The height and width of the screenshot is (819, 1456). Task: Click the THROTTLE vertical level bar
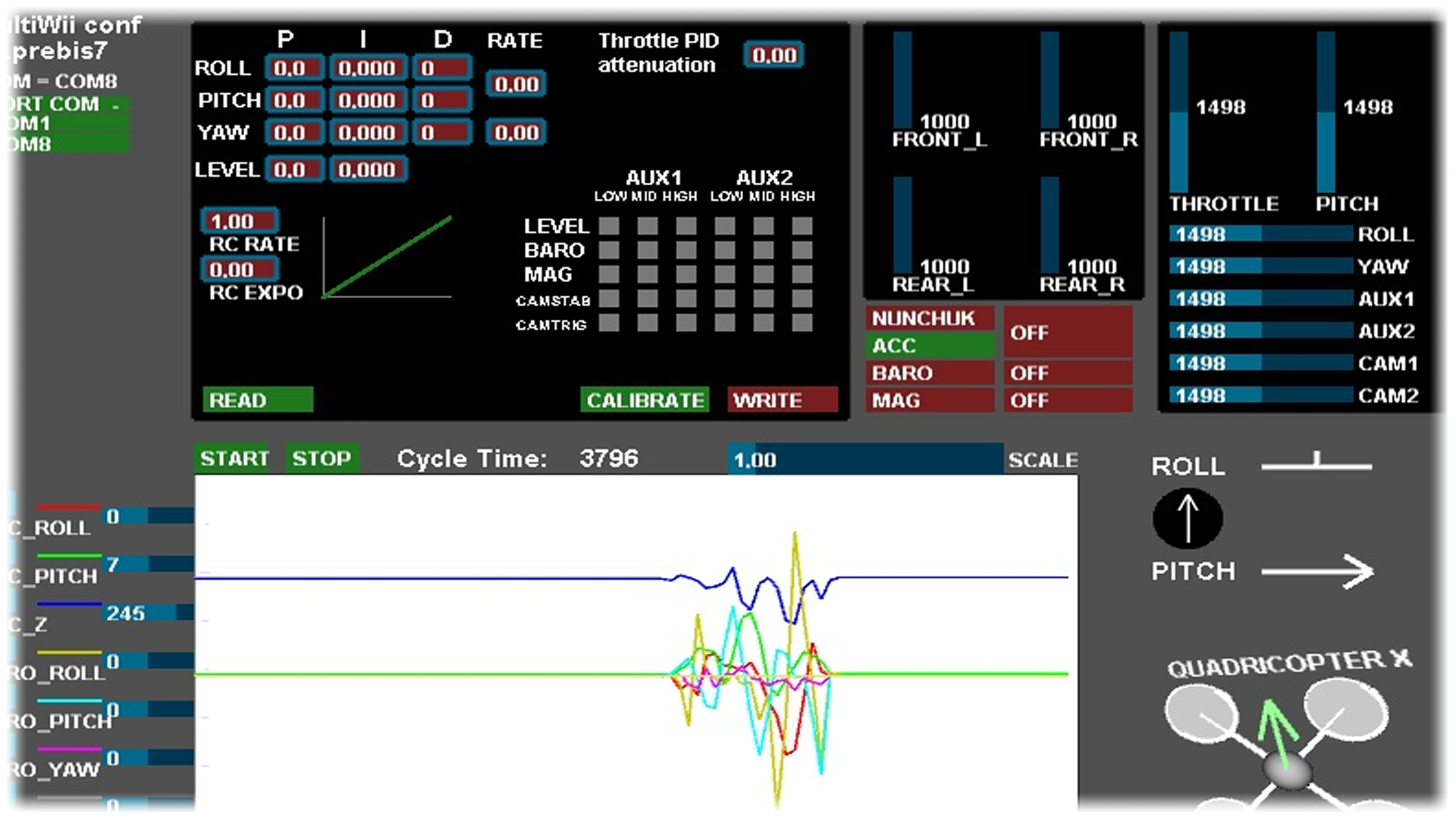1178,112
